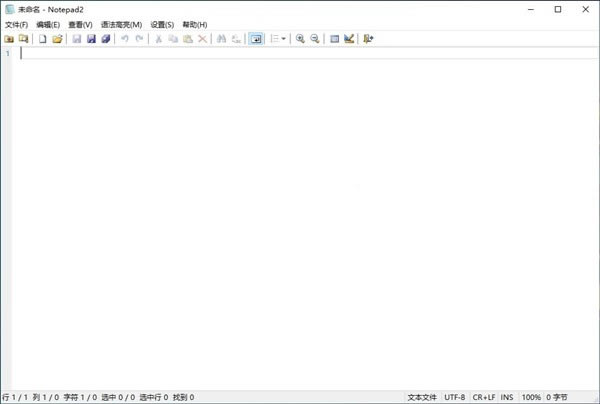Screen dimensions: 600x404
Task: Click the '100%' zoom level in status bar
Action: pyautogui.click(x=531, y=397)
